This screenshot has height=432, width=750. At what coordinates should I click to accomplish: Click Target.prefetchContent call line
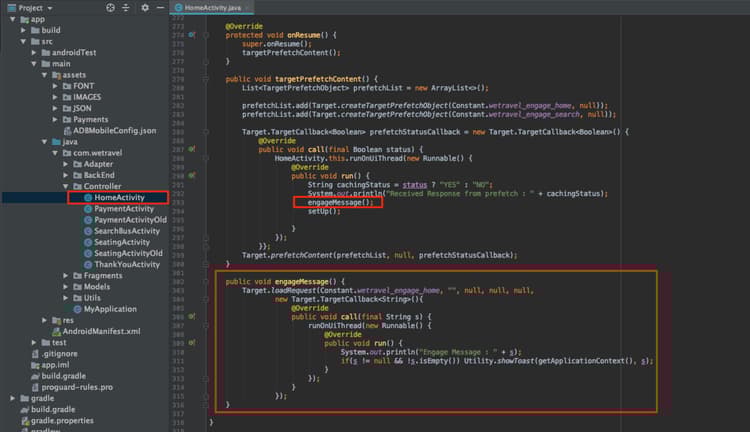pyautogui.click(x=380, y=255)
